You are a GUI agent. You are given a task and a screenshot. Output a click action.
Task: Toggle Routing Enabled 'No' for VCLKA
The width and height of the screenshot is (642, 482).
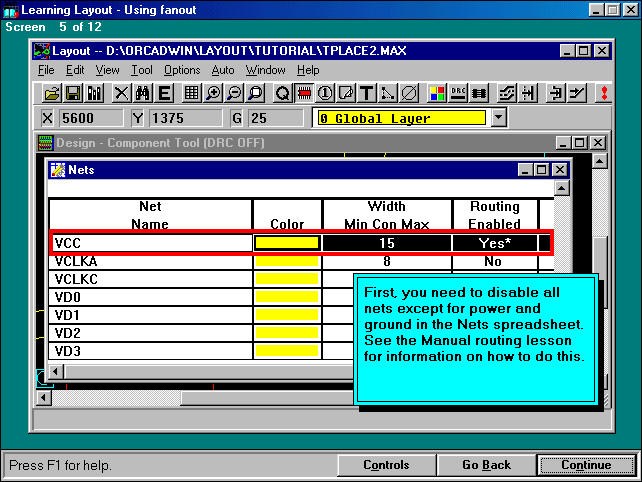click(x=494, y=260)
